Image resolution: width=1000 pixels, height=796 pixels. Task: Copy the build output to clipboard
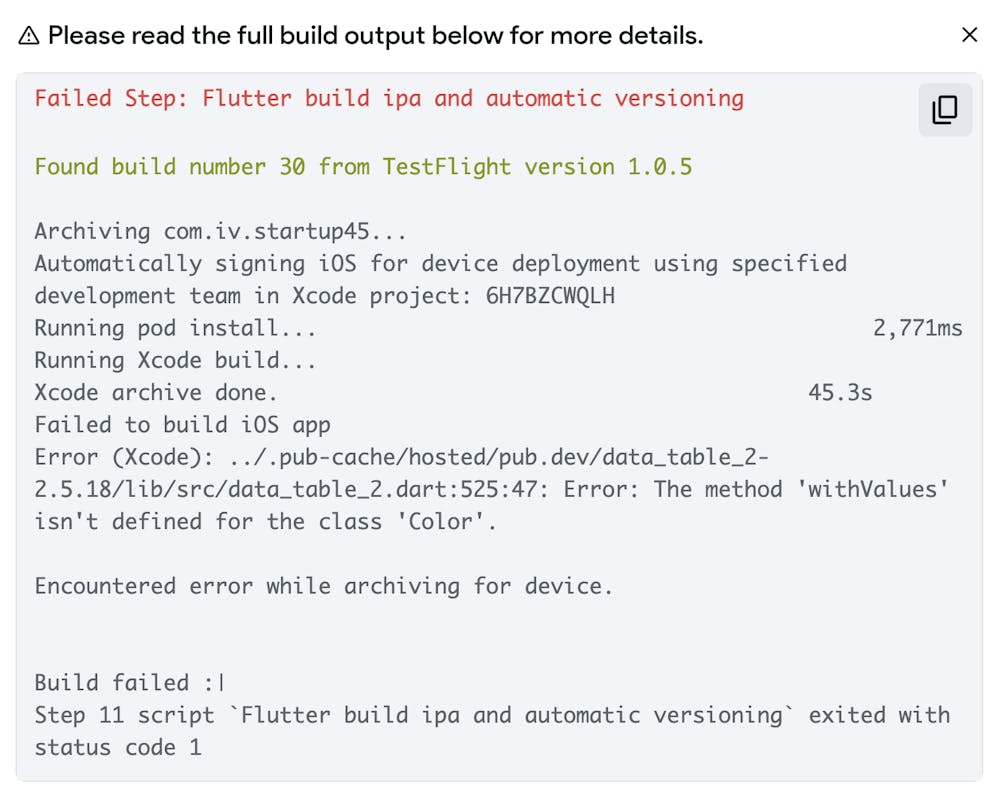(x=944, y=110)
